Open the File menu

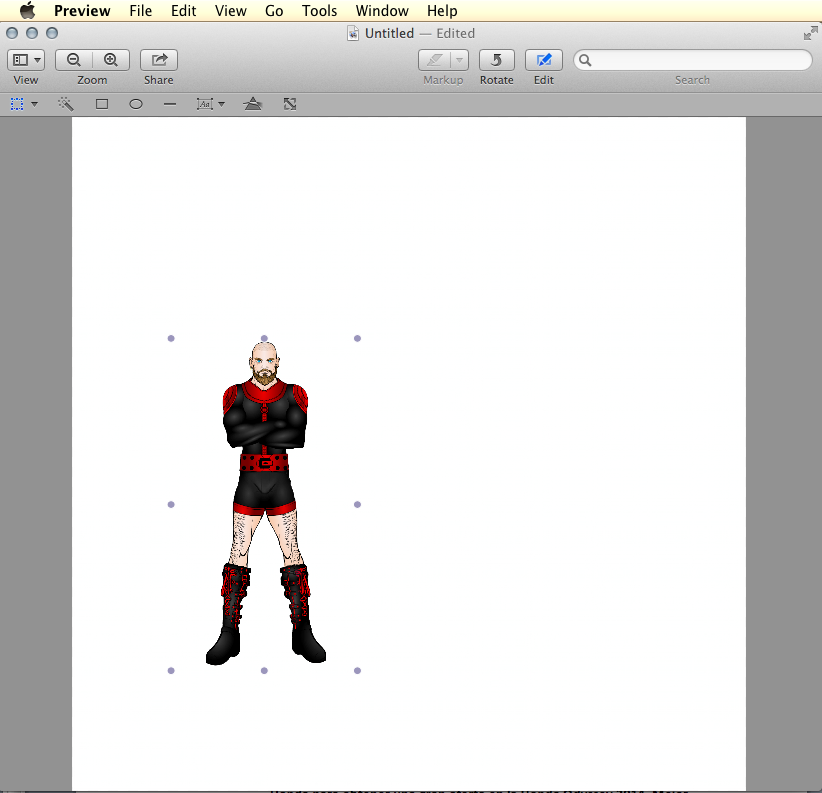click(x=140, y=11)
